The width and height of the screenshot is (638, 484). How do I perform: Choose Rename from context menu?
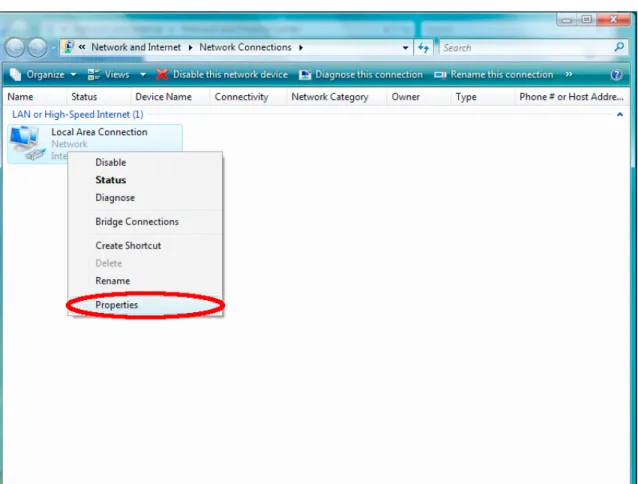(x=145, y=281)
